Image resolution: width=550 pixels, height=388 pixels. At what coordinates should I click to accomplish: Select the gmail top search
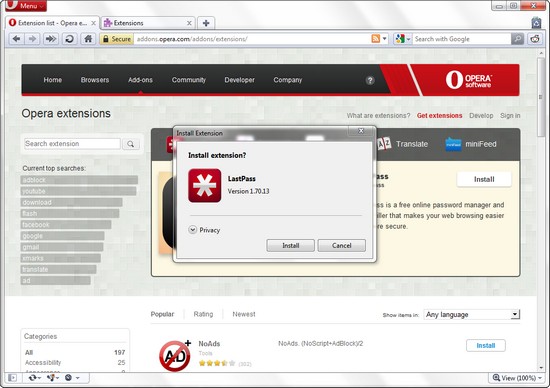(x=62, y=247)
